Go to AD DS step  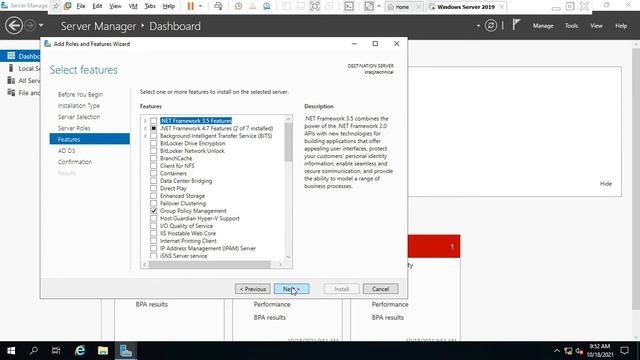(67, 151)
